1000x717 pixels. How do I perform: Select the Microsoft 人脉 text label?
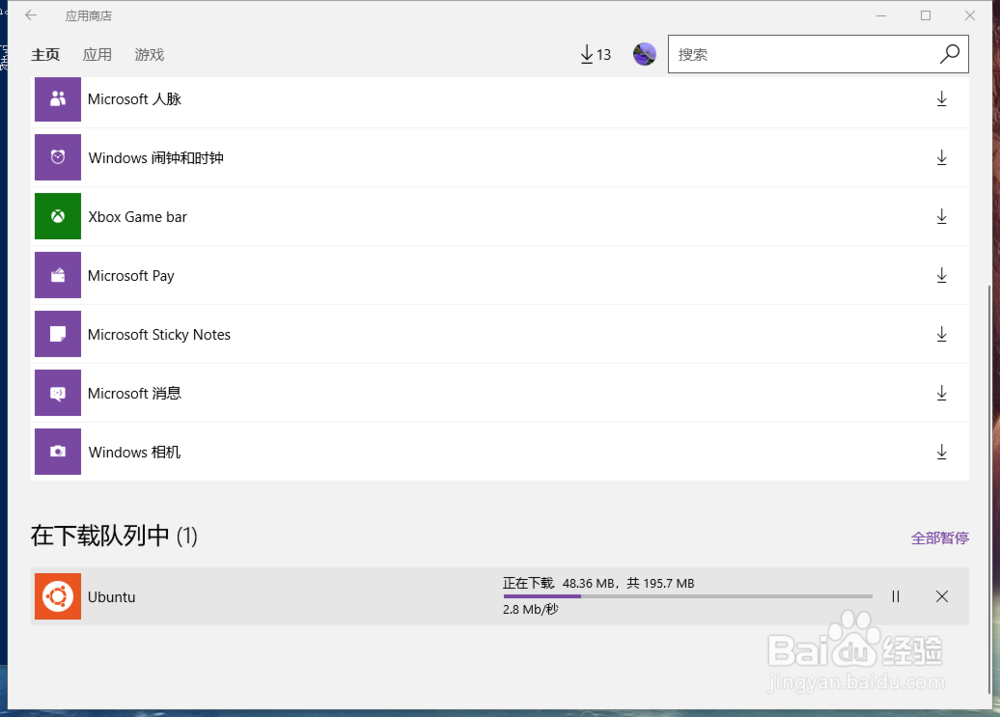tap(135, 99)
